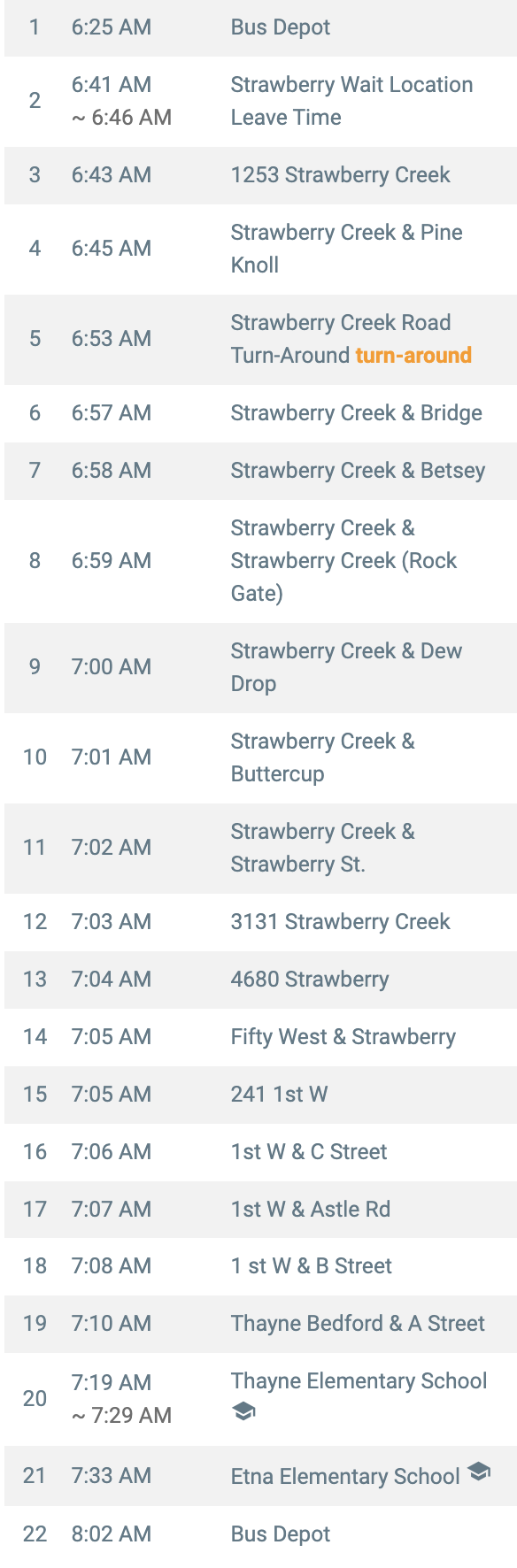Open Strawberry Creek Road Turn-Around stop
This screenshot has width=517, height=1568.
[260, 339]
